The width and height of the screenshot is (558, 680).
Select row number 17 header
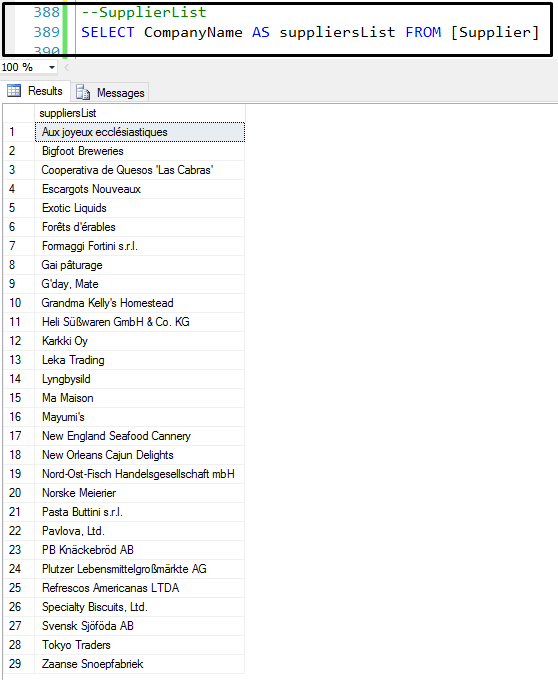pyautogui.click(x=19, y=436)
